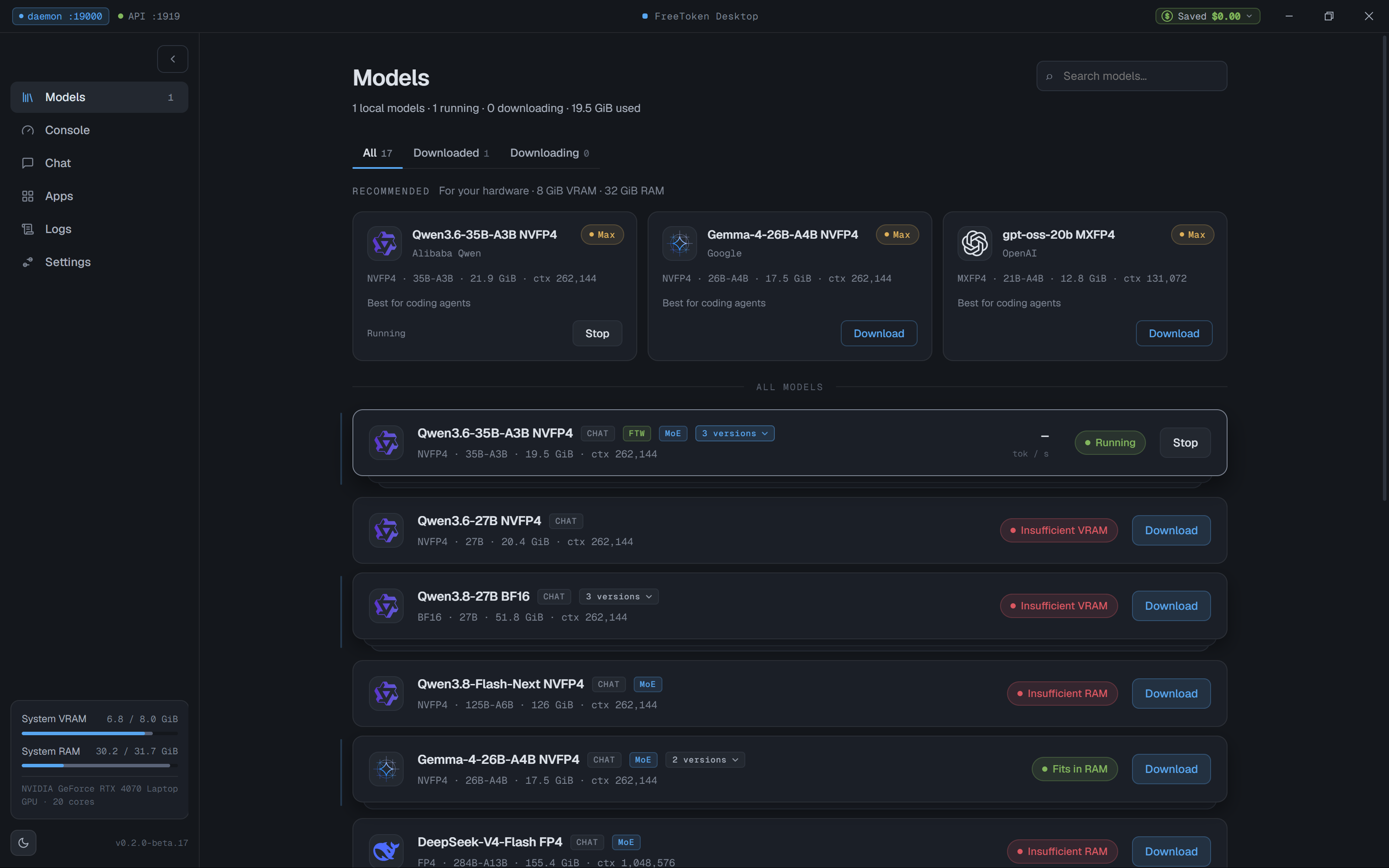Click the MoE tag on Qwen3.8-Flash-Next
Screen dimensions: 1389x868
(648, 684)
